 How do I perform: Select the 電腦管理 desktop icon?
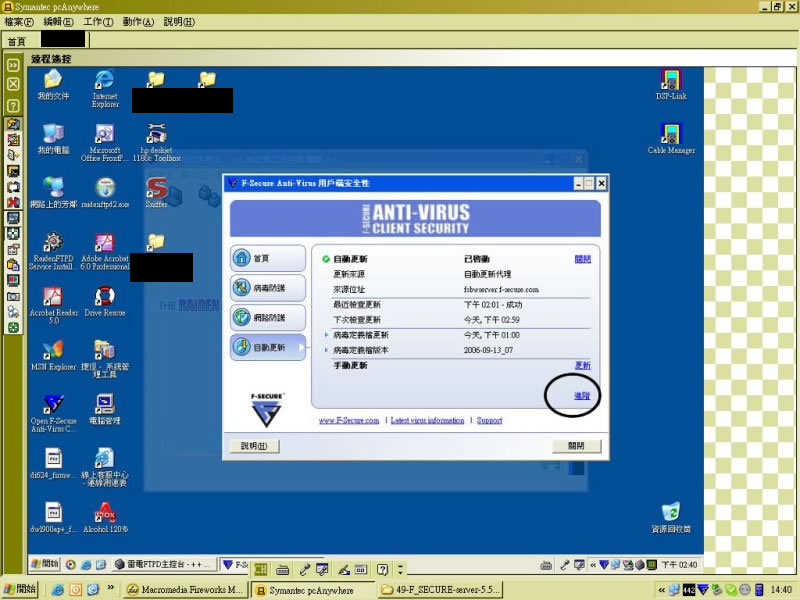point(105,410)
